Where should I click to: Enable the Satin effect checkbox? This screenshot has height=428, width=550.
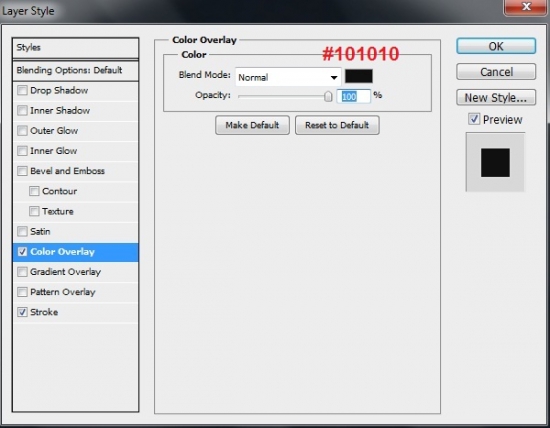(x=22, y=232)
